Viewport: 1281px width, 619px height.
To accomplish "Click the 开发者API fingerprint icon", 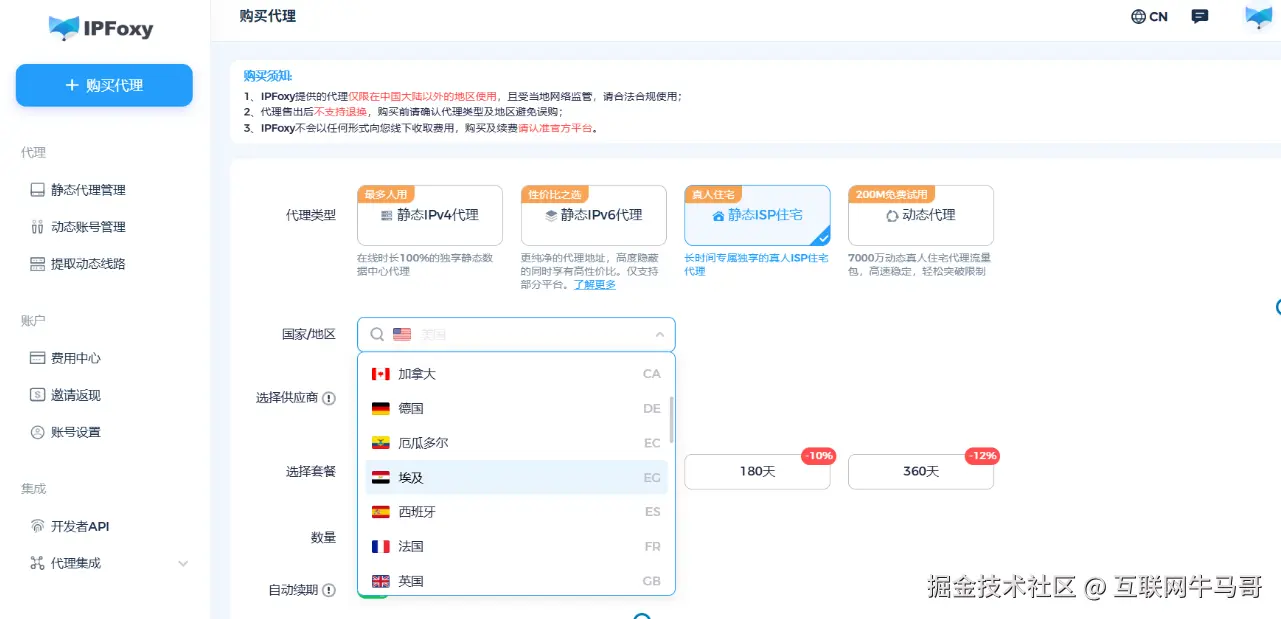I will point(37,526).
